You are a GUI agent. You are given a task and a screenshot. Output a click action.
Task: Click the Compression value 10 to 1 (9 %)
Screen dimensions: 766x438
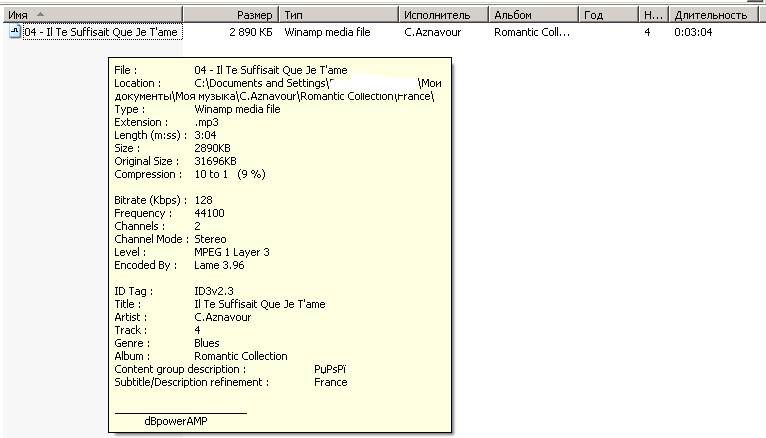click(230, 174)
